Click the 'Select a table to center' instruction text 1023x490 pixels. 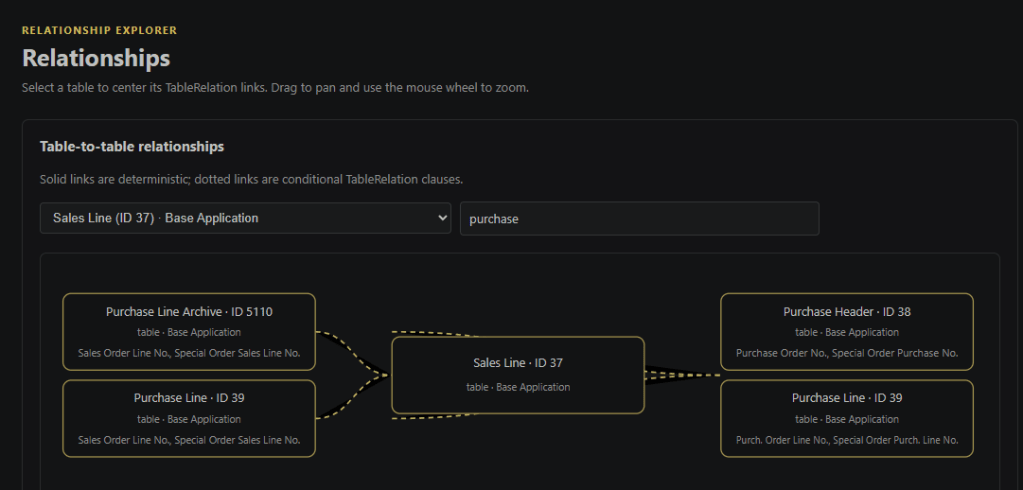[275, 87]
